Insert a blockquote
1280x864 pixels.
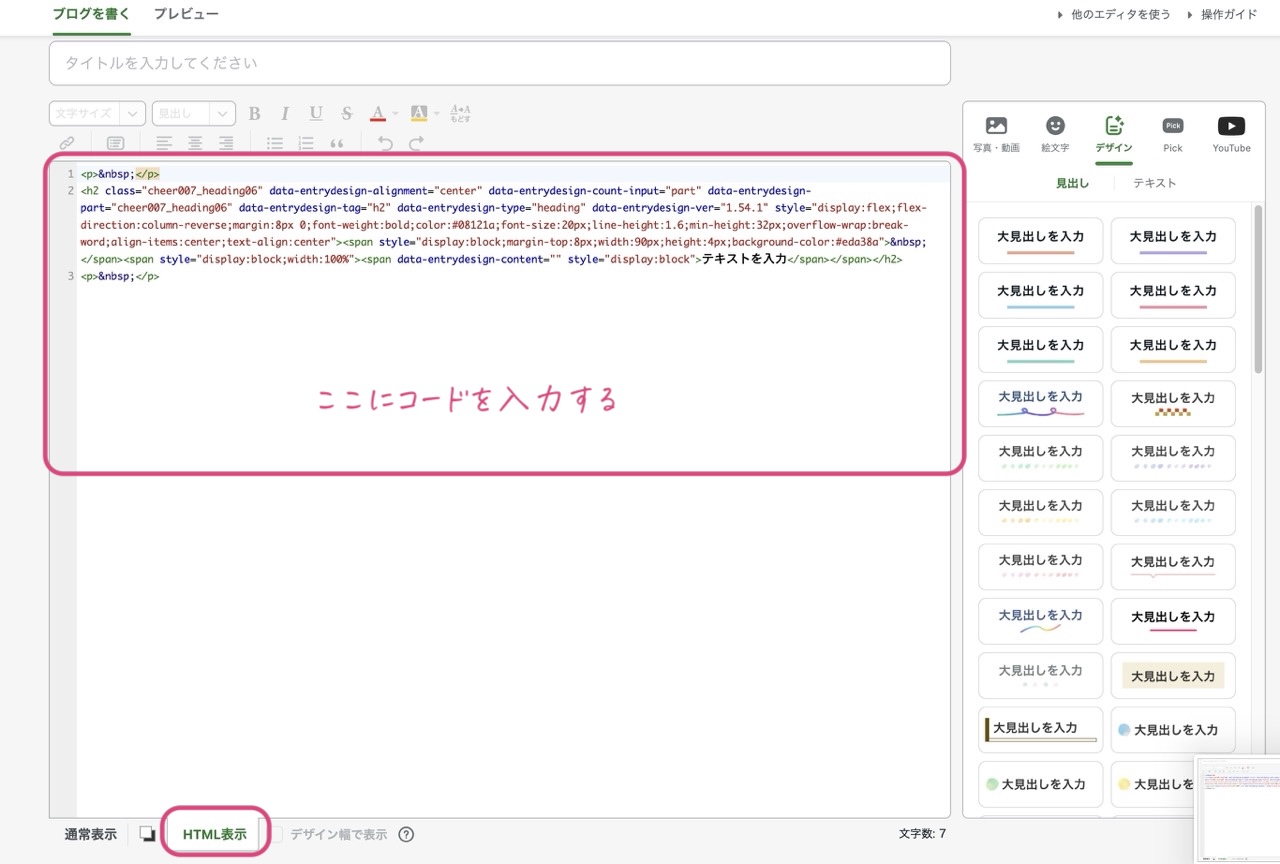(337, 143)
